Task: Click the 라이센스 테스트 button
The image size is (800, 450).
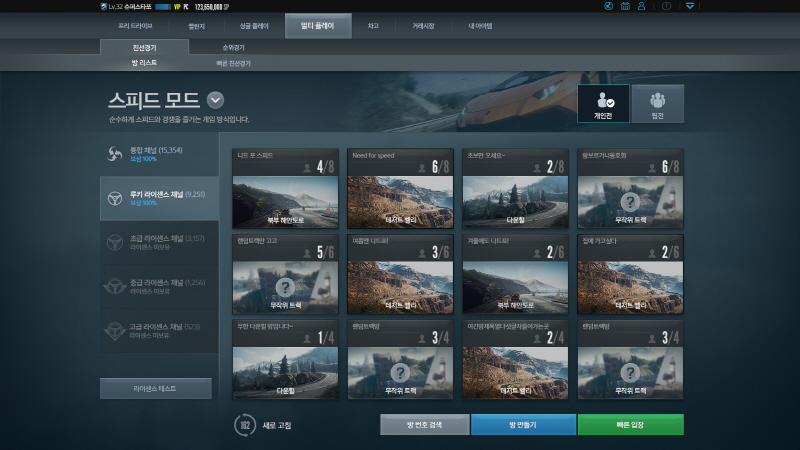Action: 156,389
